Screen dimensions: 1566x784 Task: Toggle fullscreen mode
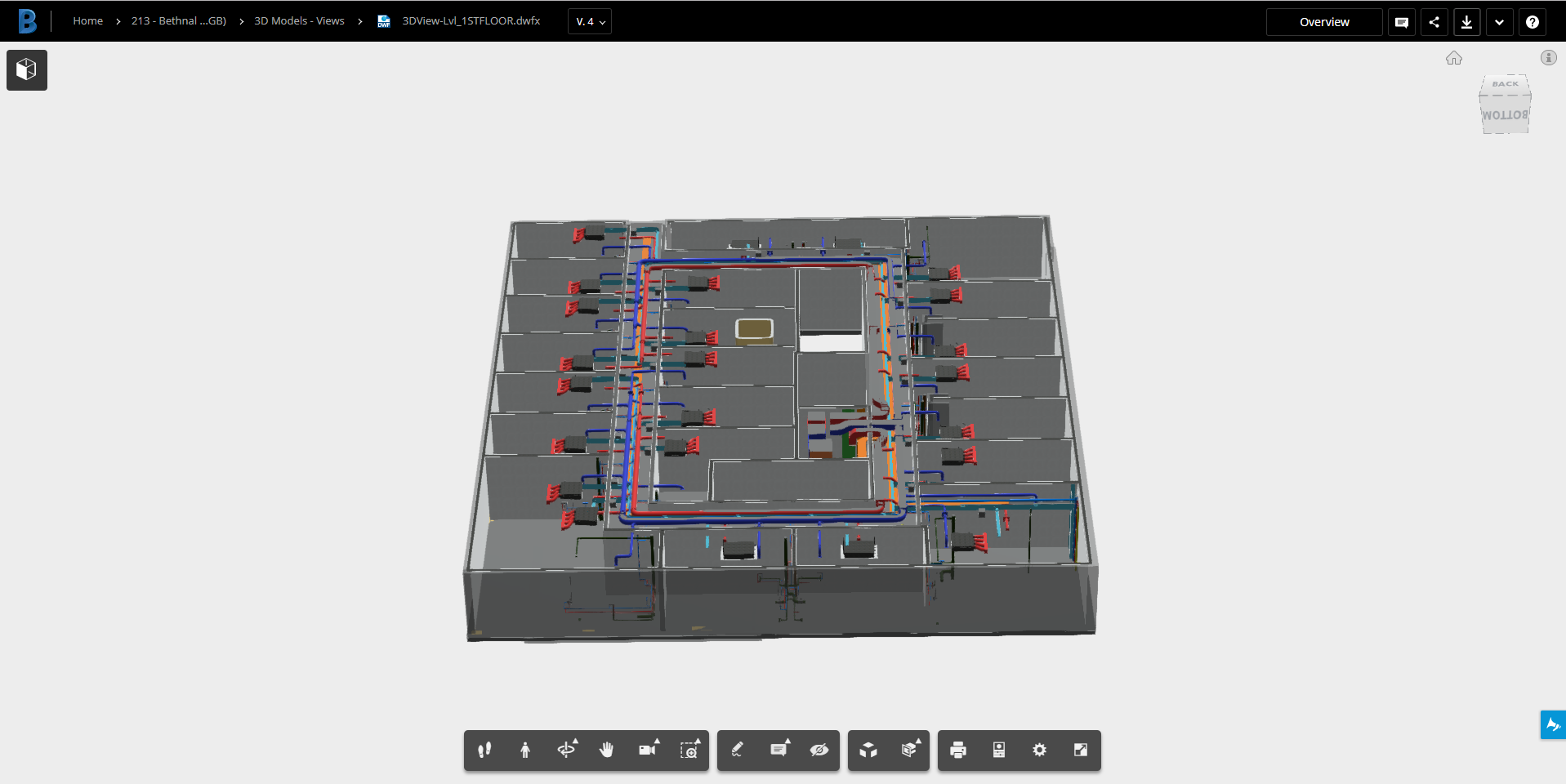[1080, 750]
